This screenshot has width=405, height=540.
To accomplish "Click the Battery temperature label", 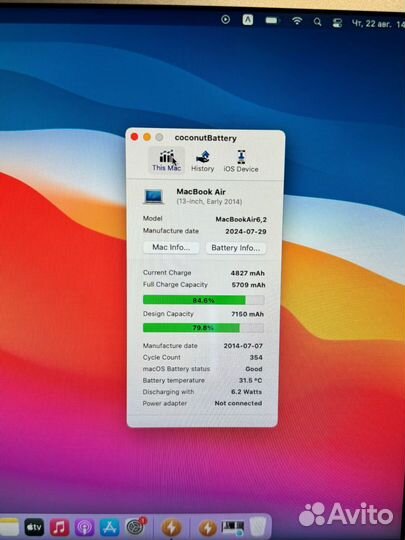I will coord(174,381).
